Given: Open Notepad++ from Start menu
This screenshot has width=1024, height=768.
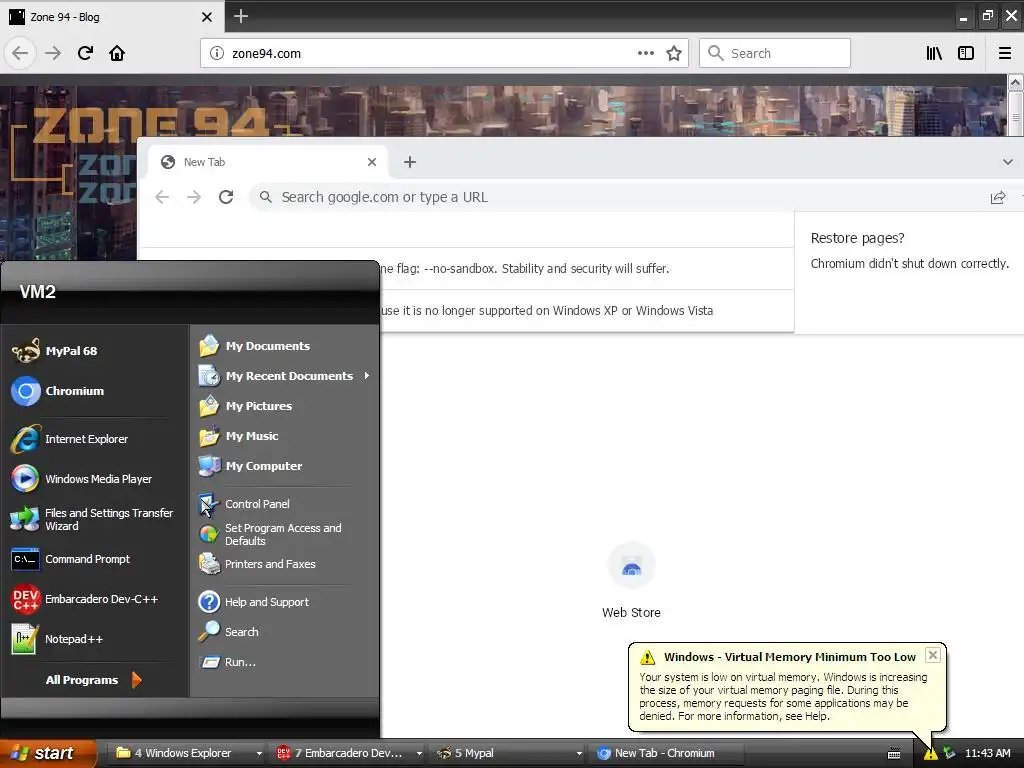Looking at the screenshot, I should click(58, 639).
